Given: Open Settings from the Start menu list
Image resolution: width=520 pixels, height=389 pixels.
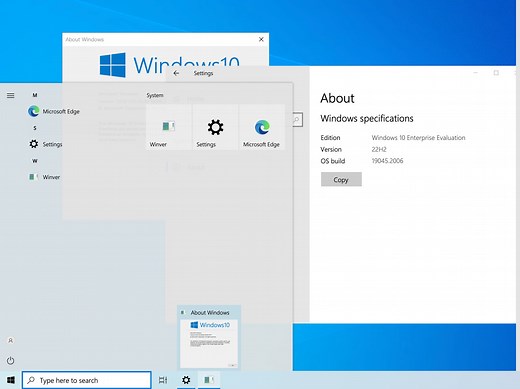Looking at the screenshot, I should (45, 144).
